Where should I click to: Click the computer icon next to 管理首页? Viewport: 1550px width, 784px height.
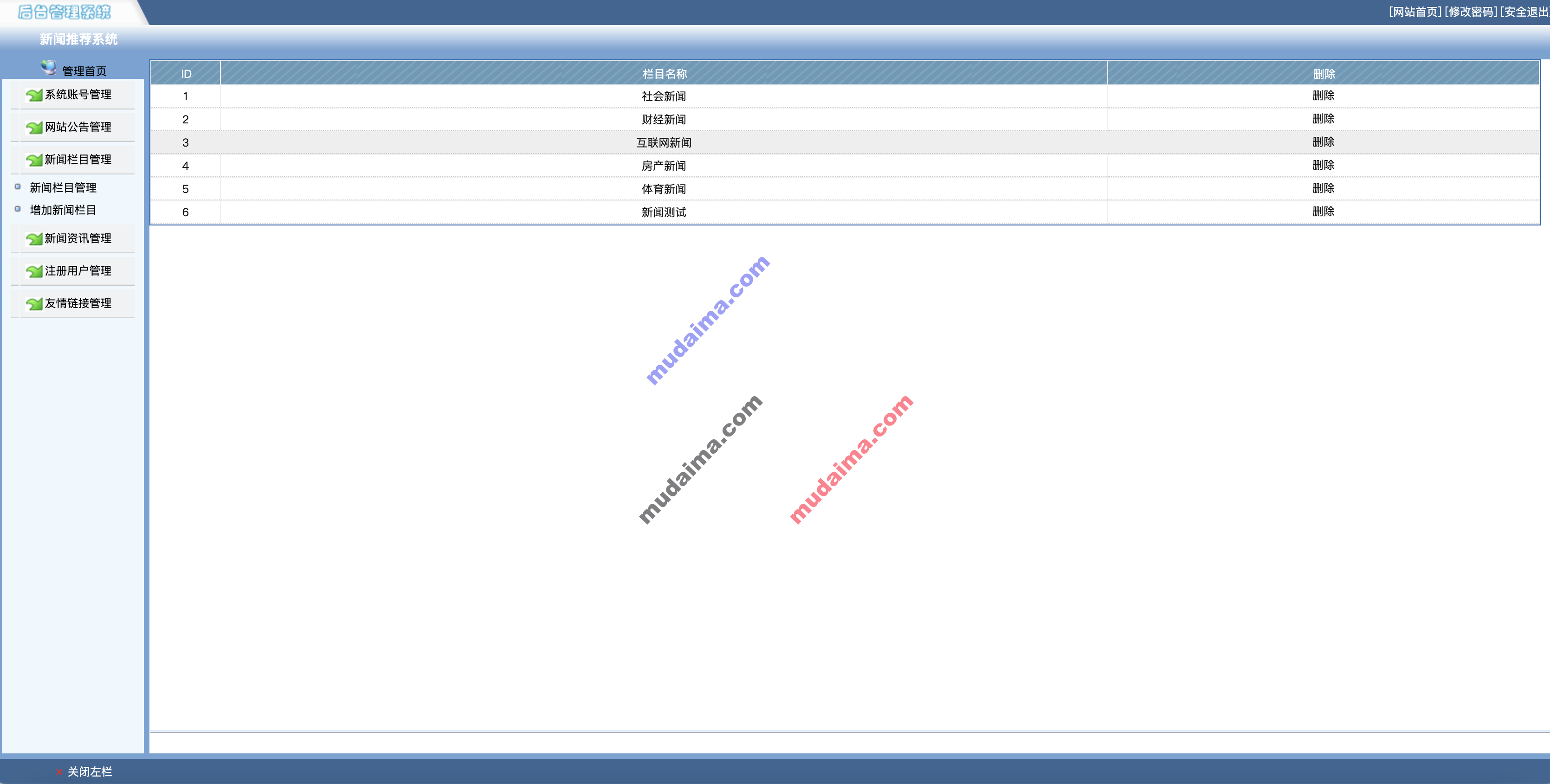pos(49,68)
